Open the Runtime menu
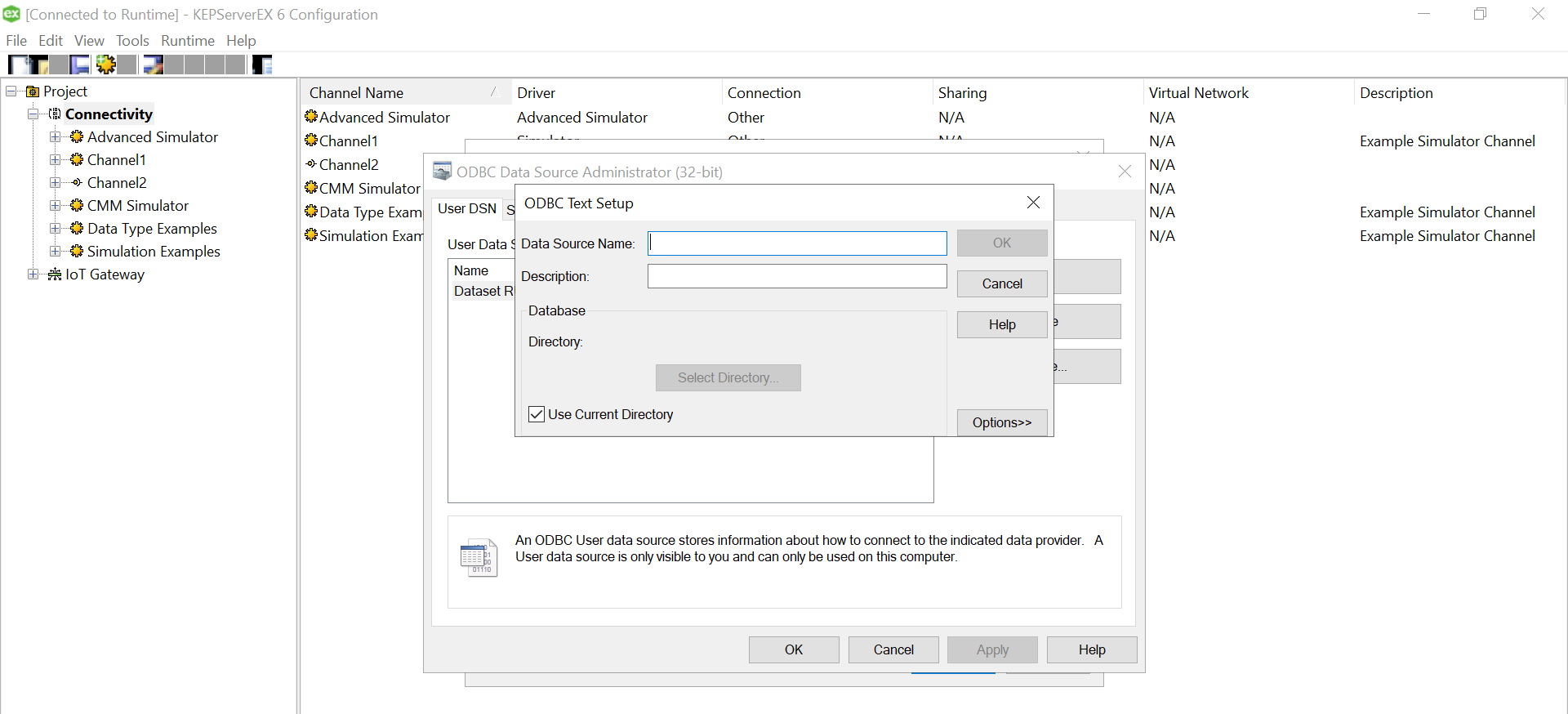Screen dimensions: 1568x714 click(187, 41)
